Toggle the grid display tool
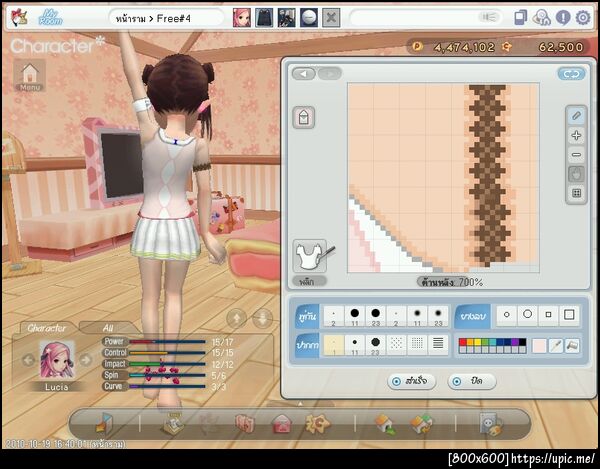Viewport: 600px width, 469px height. point(576,193)
